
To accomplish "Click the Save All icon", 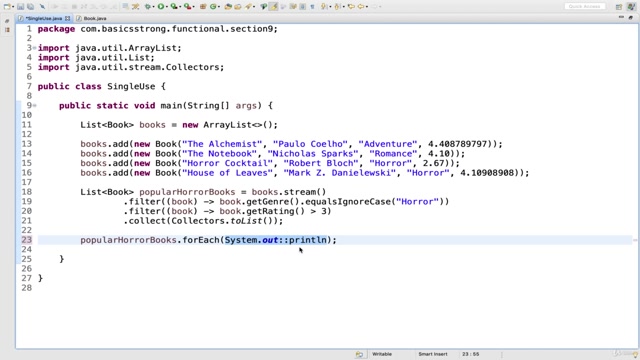I will point(31,7).
